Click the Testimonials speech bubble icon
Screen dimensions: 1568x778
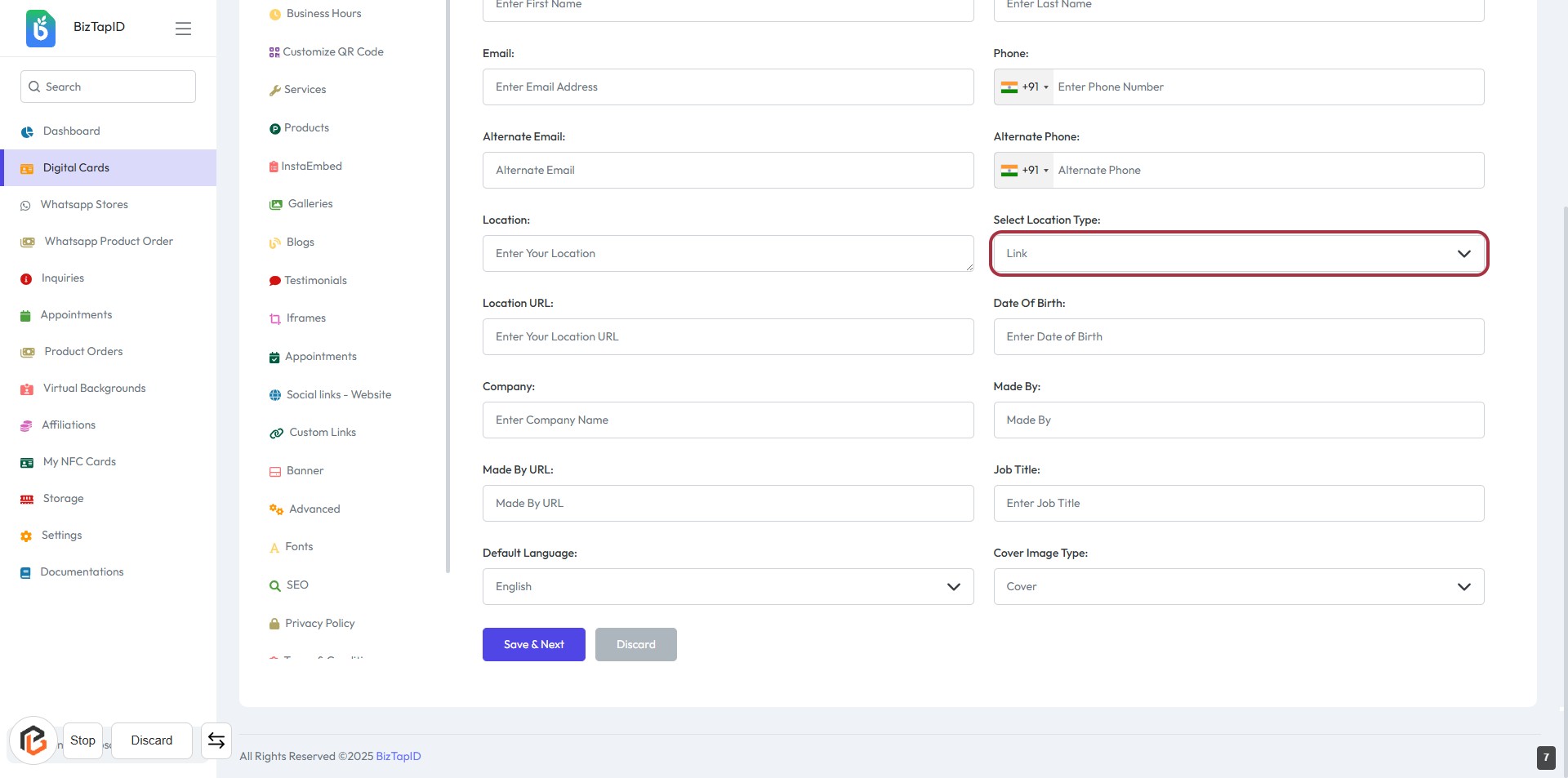click(x=275, y=281)
